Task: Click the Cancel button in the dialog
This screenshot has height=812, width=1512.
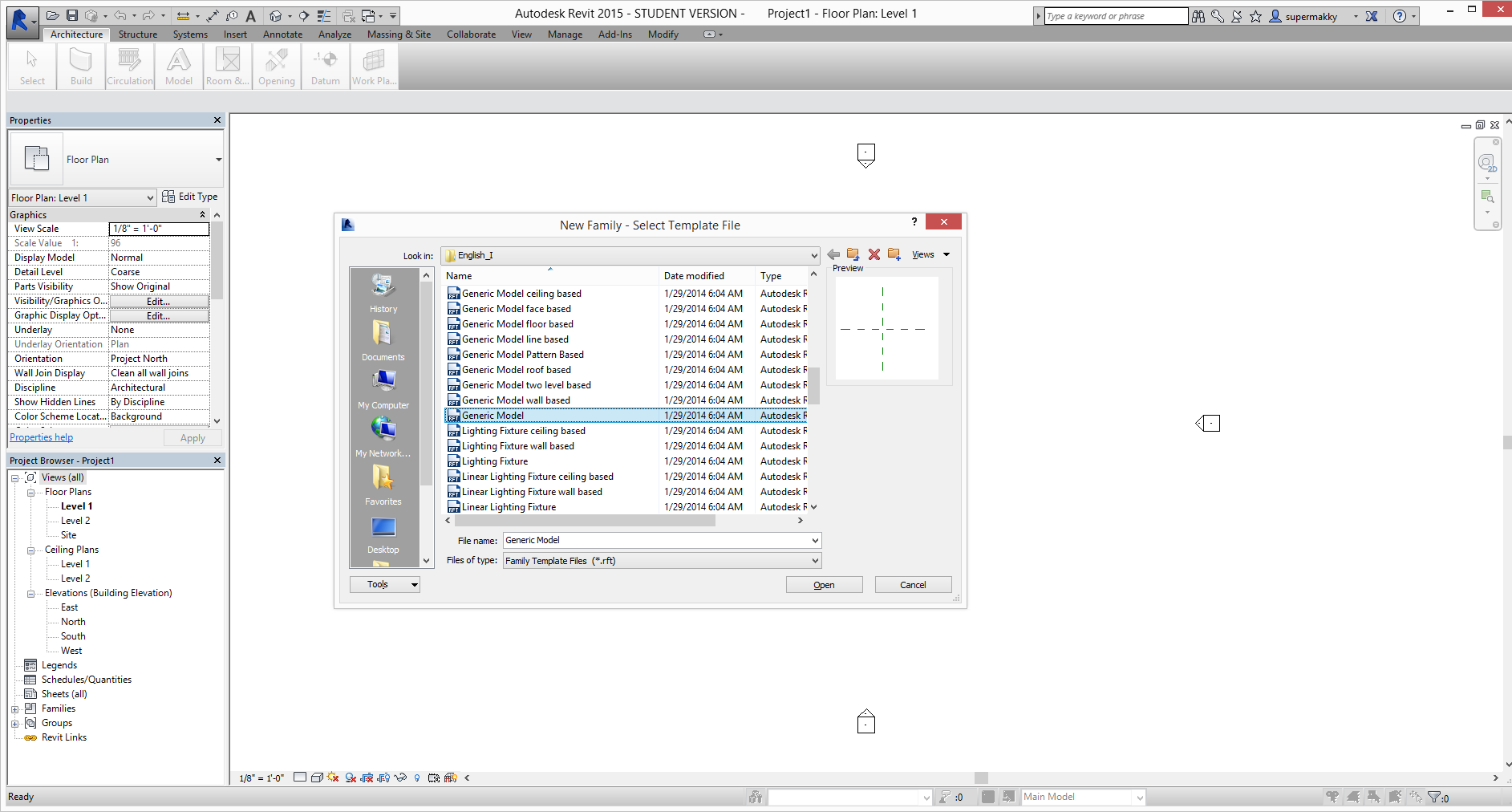Action: tap(913, 585)
